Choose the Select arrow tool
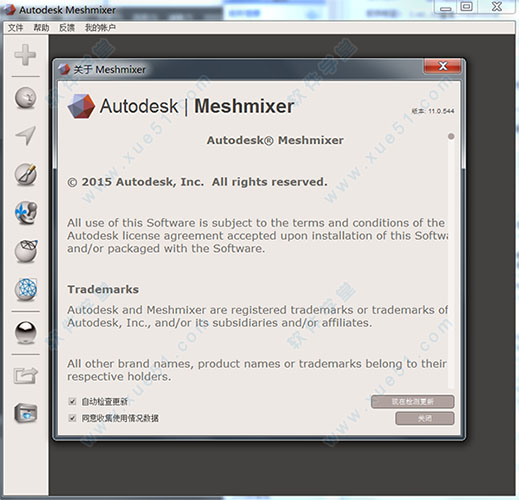The height and width of the screenshot is (500, 519). pyautogui.click(x=26, y=135)
